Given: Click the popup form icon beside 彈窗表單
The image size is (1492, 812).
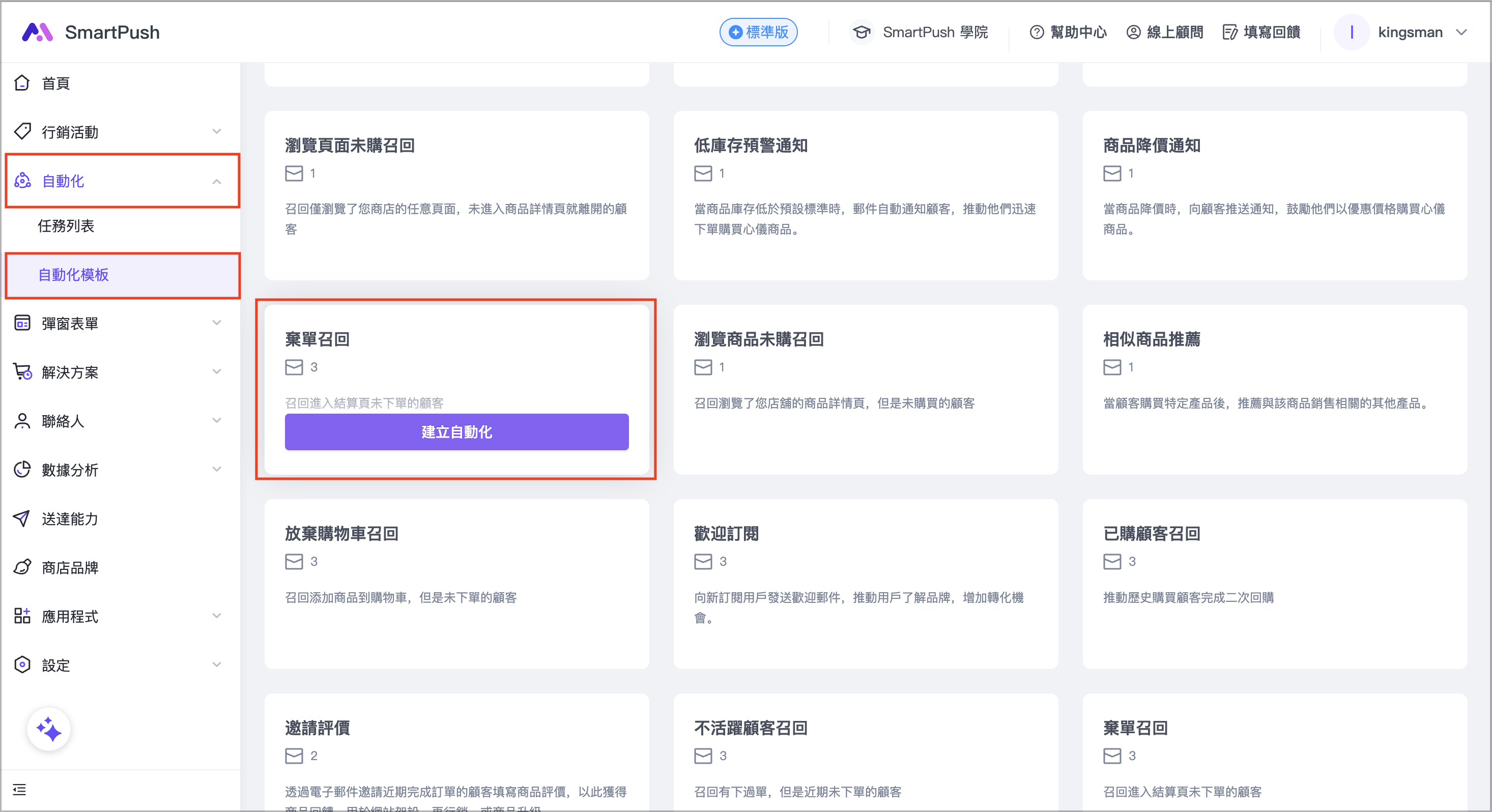Looking at the screenshot, I should (22, 323).
